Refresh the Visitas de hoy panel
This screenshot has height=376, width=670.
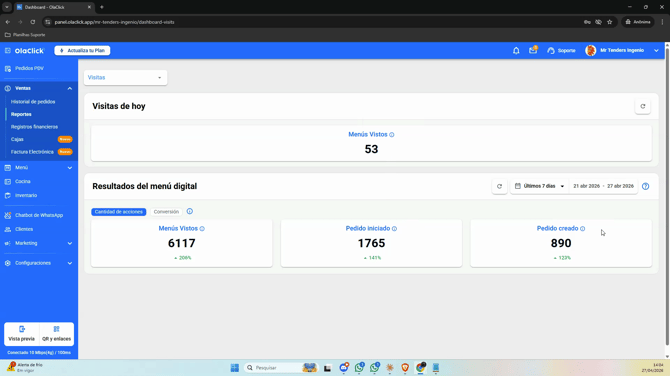[x=643, y=106]
